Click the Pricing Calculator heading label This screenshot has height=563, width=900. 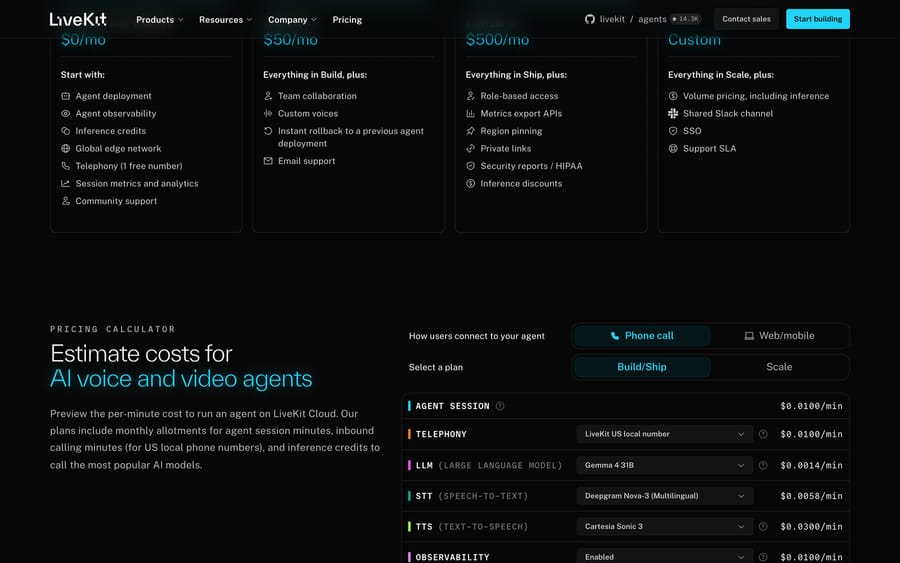pyautogui.click(x=112, y=329)
